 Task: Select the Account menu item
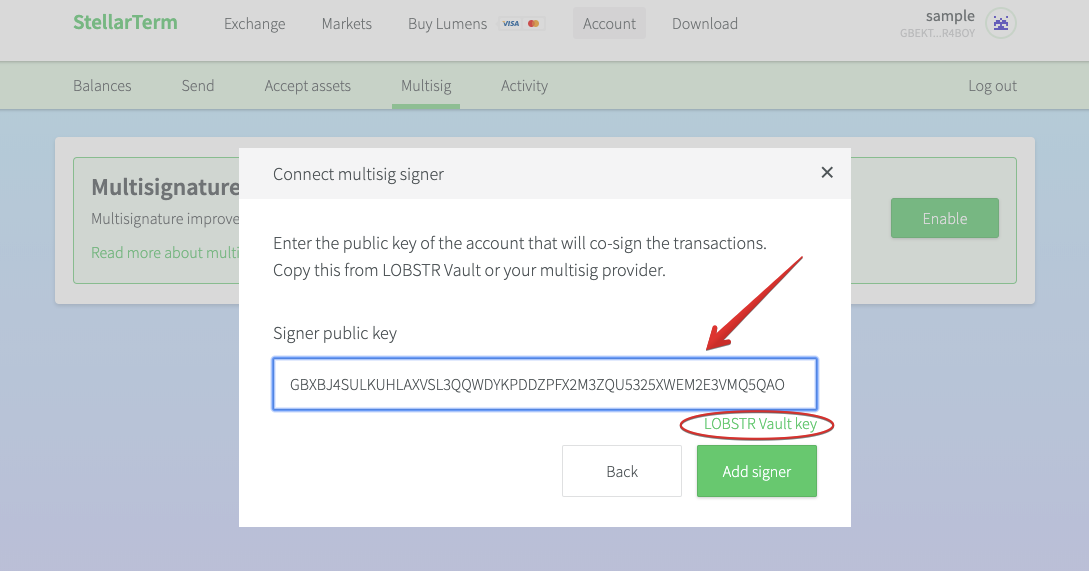point(609,23)
